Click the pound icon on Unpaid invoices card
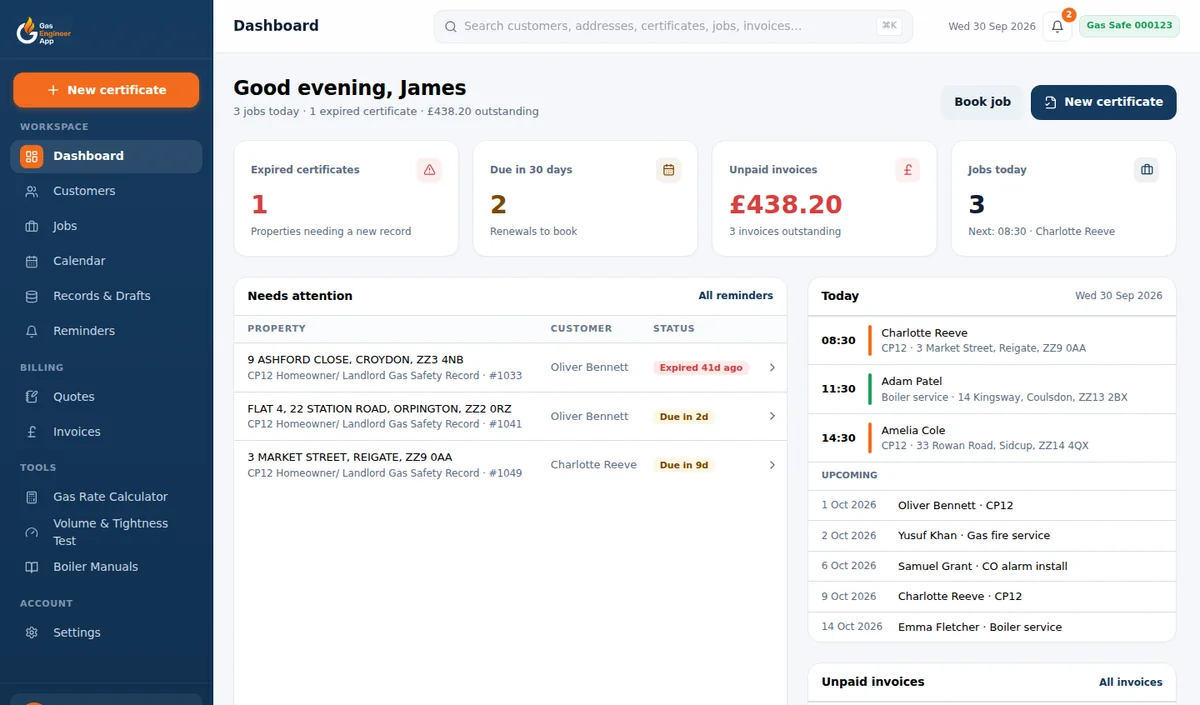The height and width of the screenshot is (705, 1200). pyautogui.click(x=908, y=170)
